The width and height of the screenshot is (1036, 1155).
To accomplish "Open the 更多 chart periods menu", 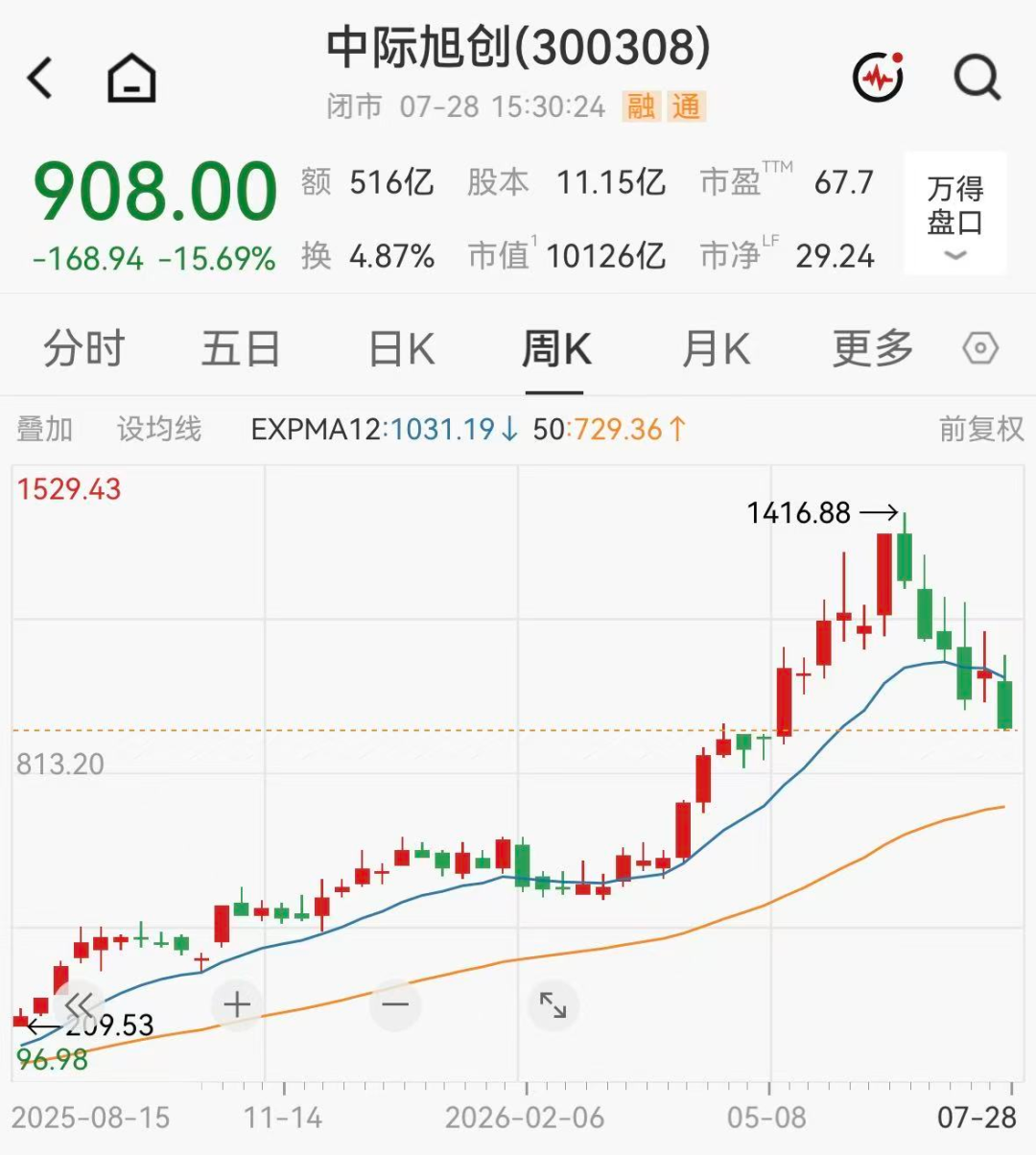I will tap(873, 348).
